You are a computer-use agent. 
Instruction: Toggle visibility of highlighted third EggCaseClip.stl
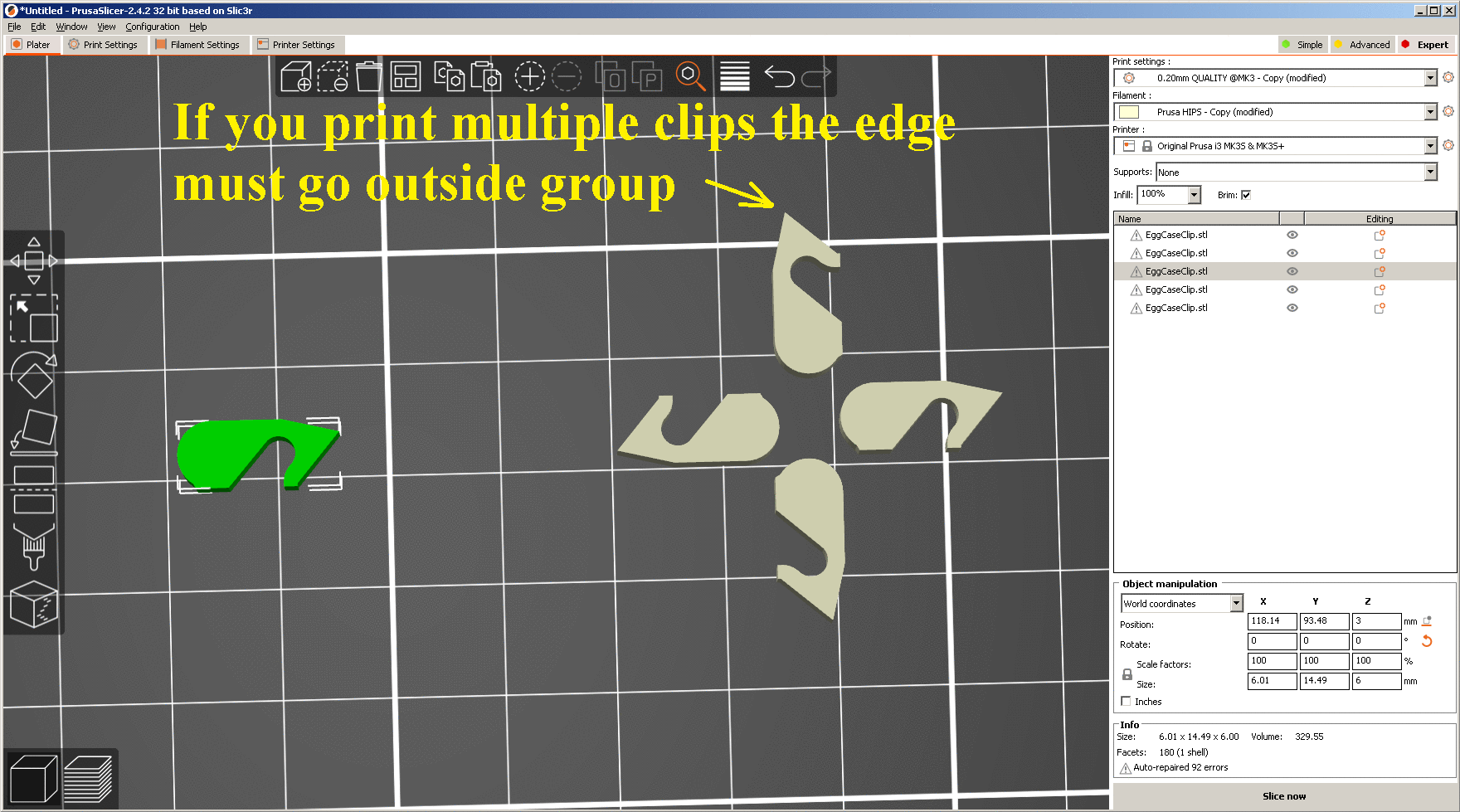[x=1292, y=271]
